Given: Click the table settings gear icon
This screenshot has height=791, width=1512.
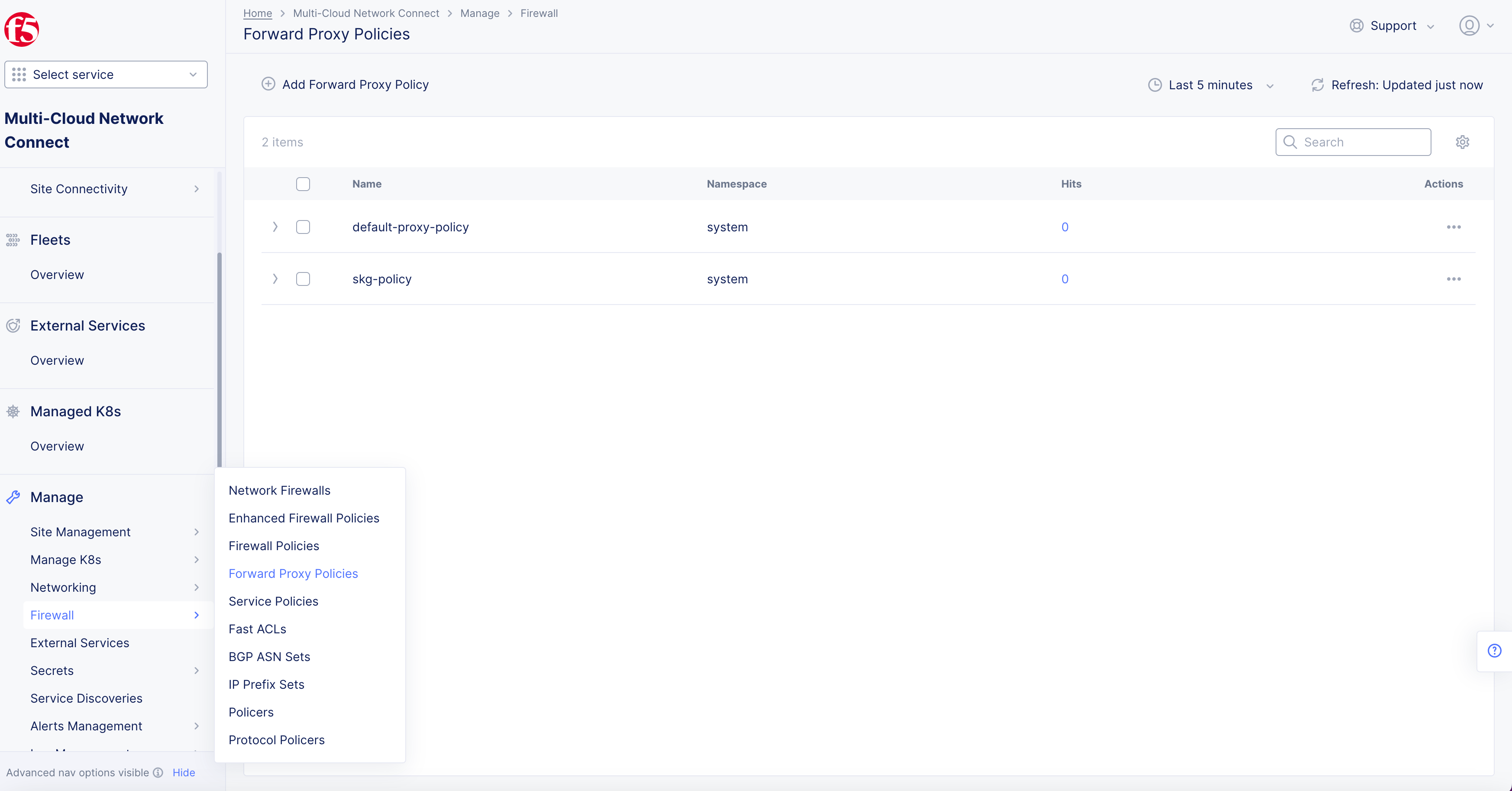Looking at the screenshot, I should pyautogui.click(x=1462, y=142).
